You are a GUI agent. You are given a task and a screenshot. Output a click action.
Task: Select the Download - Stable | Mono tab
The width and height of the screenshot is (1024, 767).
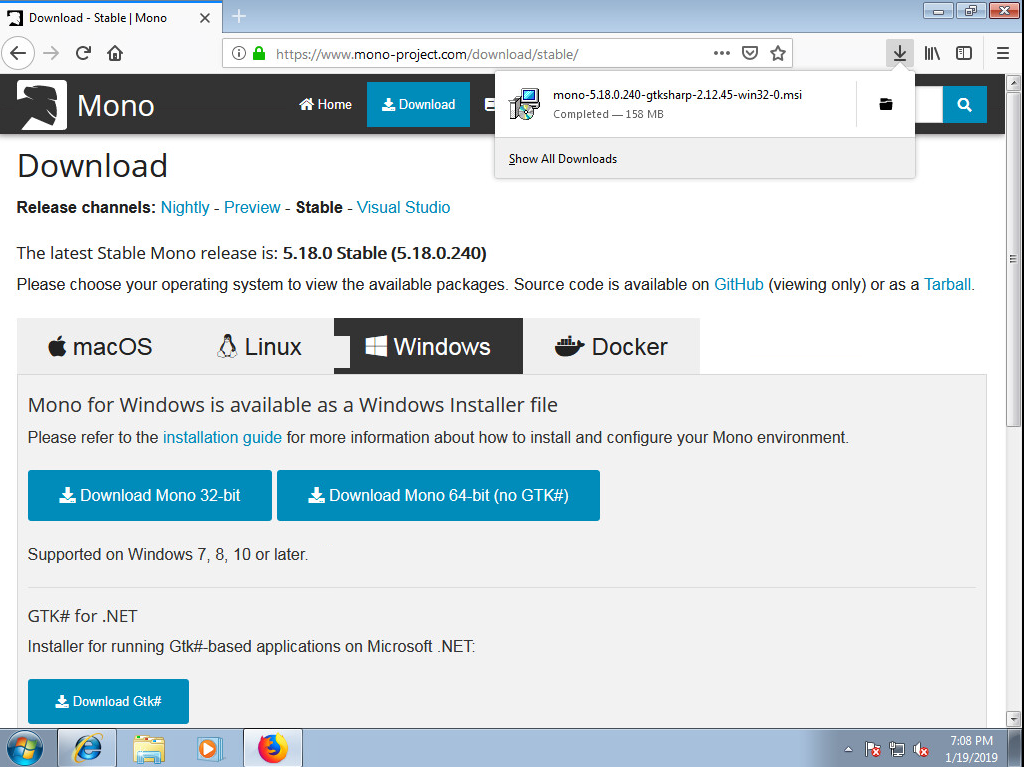[111, 18]
